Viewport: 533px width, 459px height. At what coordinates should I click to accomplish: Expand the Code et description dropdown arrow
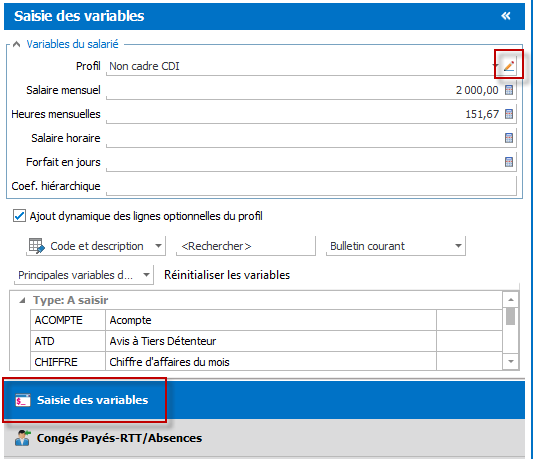(x=158, y=246)
